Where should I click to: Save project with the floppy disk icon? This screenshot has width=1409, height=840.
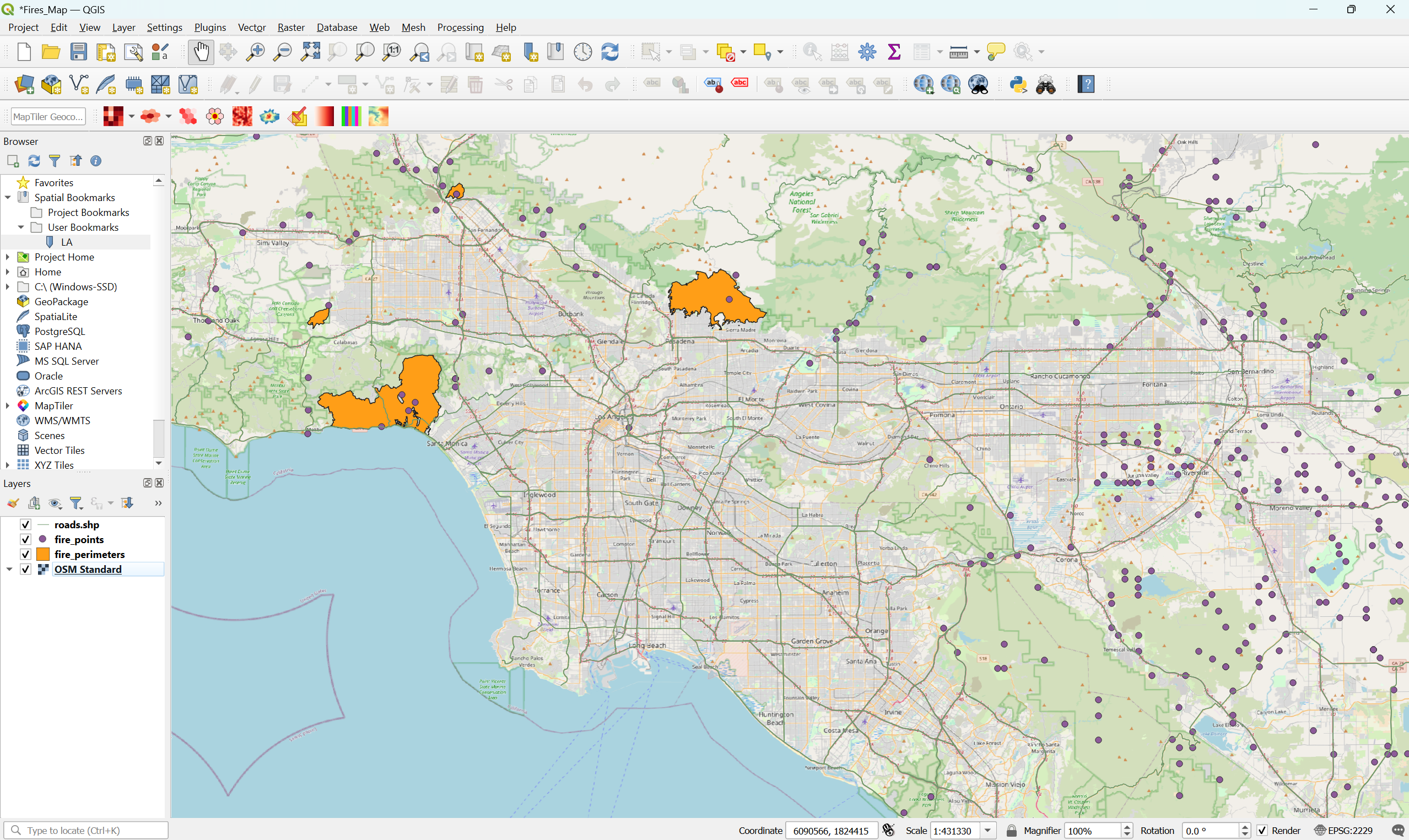pos(79,52)
